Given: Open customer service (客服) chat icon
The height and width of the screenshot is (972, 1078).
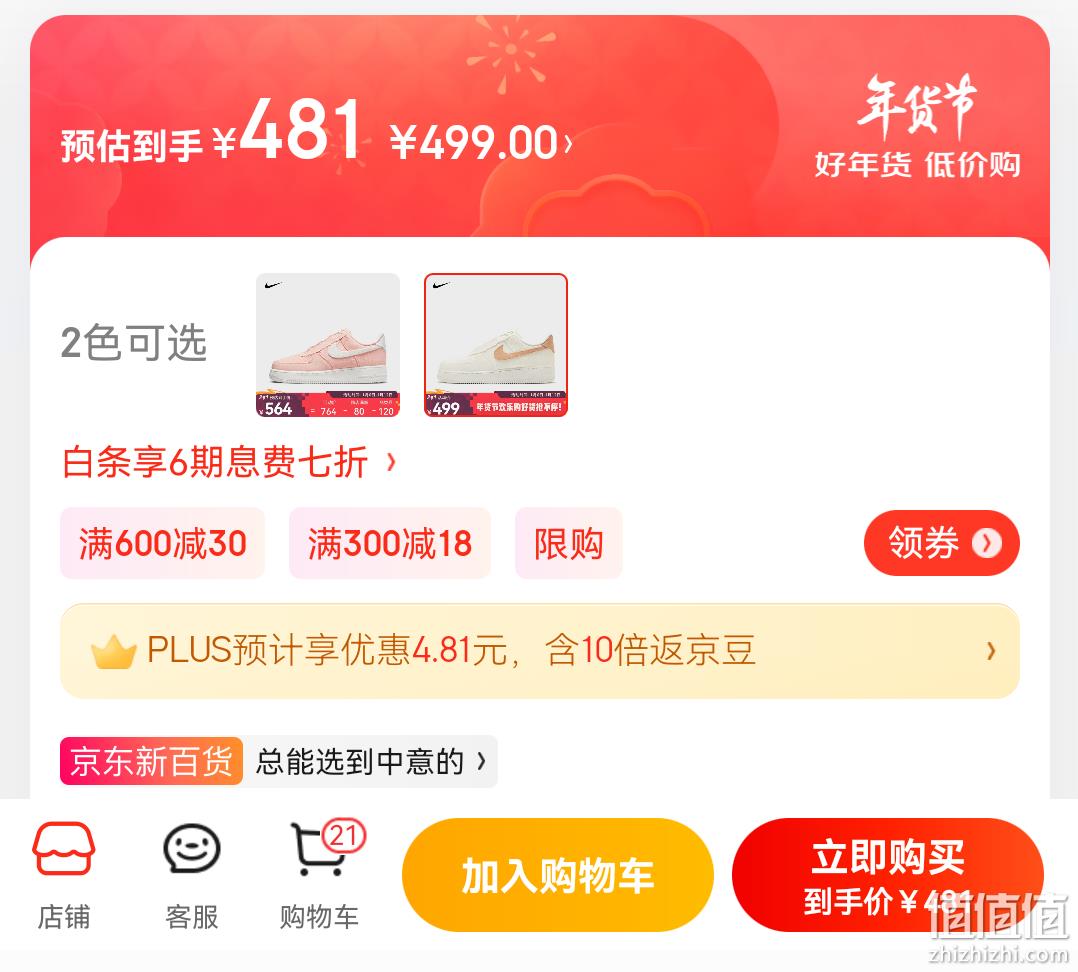Looking at the screenshot, I should pos(191,848).
